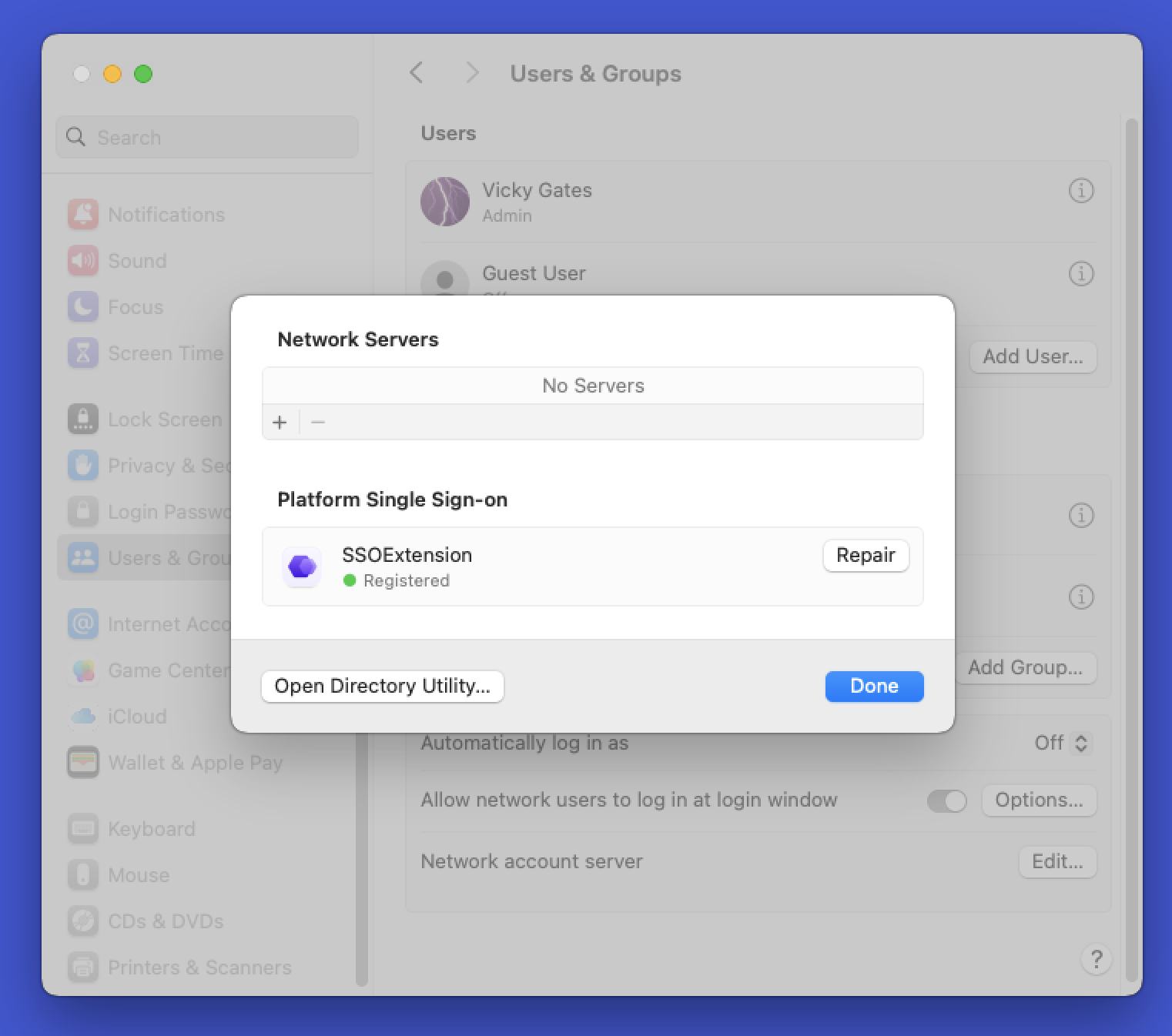Screen dimensions: 1172x1036
Task: Click the Repair button for SSOExtension
Action: [866, 555]
